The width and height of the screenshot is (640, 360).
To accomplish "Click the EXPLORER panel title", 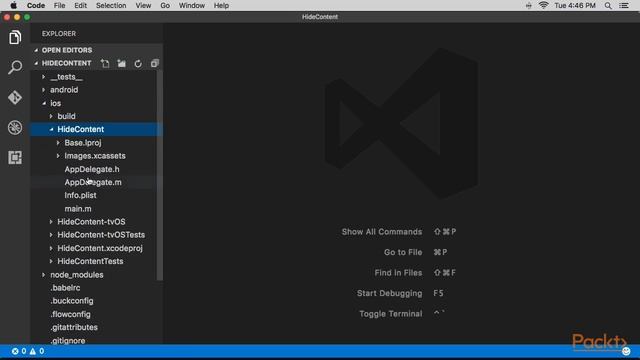I will (59, 34).
